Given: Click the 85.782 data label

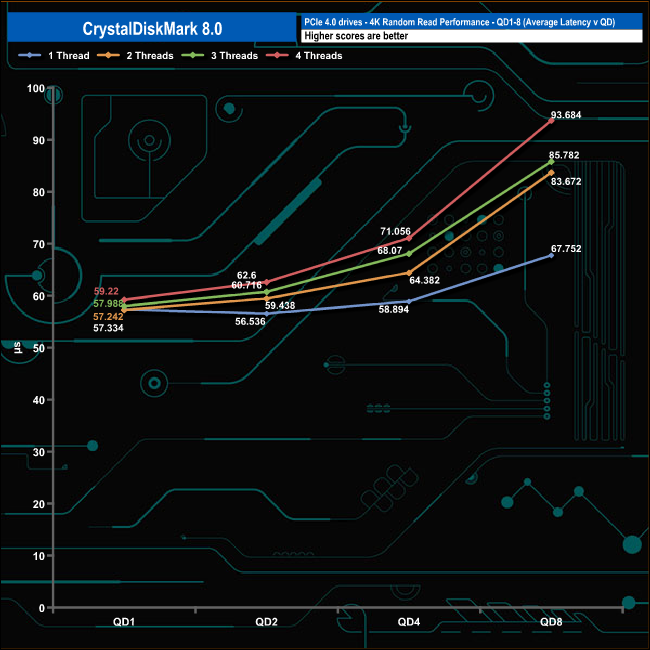Looking at the screenshot, I should [564, 155].
